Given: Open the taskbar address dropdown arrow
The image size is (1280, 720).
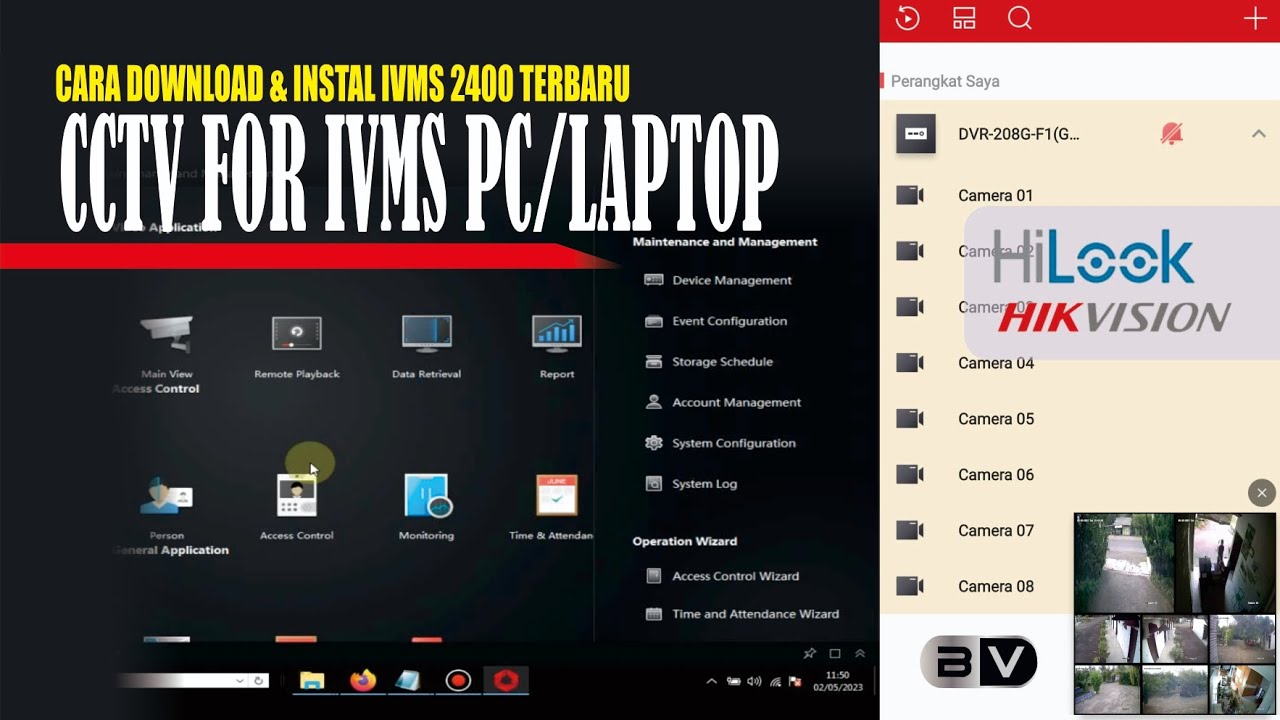Looking at the screenshot, I should [x=240, y=680].
